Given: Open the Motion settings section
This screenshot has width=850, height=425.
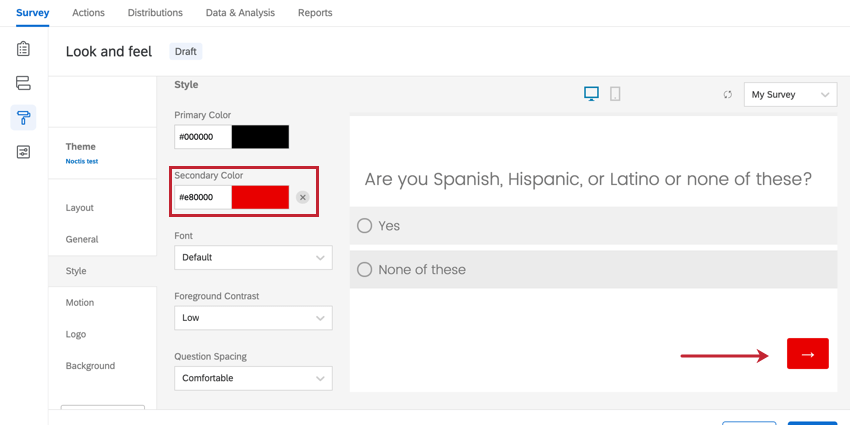Looking at the screenshot, I should click(80, 302).
